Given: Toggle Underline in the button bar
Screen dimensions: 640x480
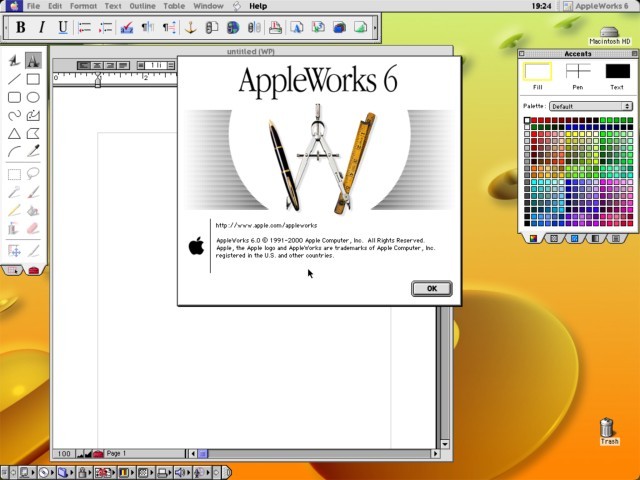Looking at the screenshot, I should pos(63,27).
